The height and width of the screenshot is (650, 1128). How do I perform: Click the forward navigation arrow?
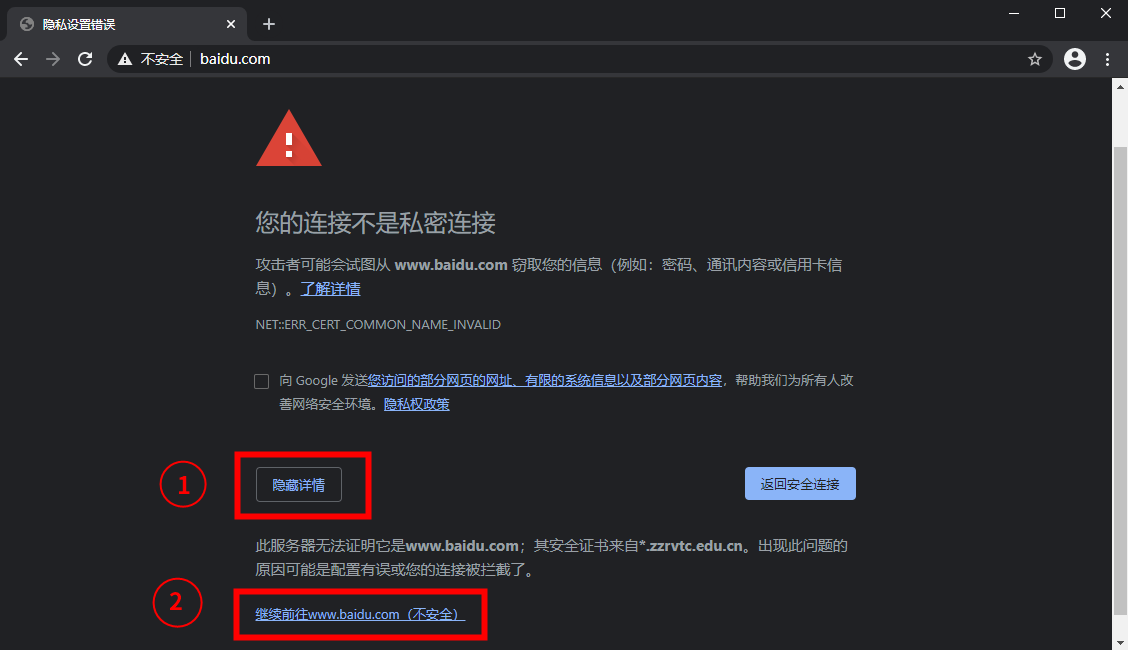point(53,59)
